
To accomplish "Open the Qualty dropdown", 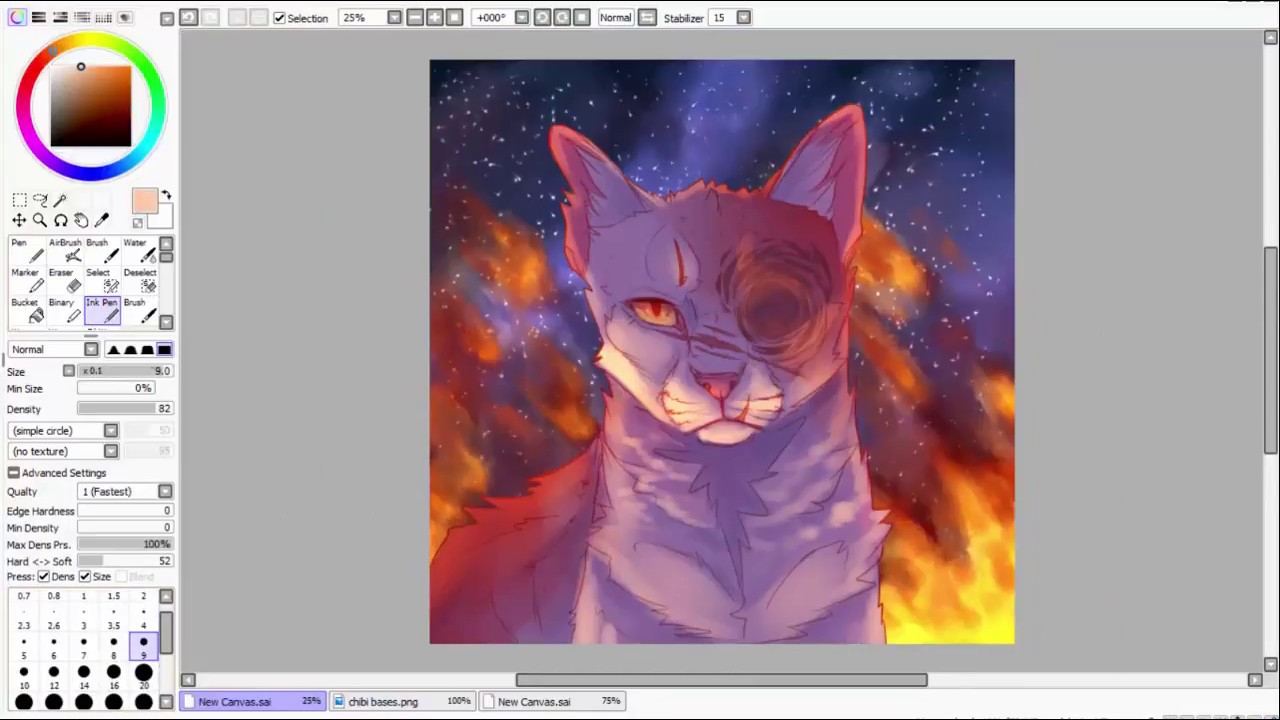I will (x=165, y=492).
